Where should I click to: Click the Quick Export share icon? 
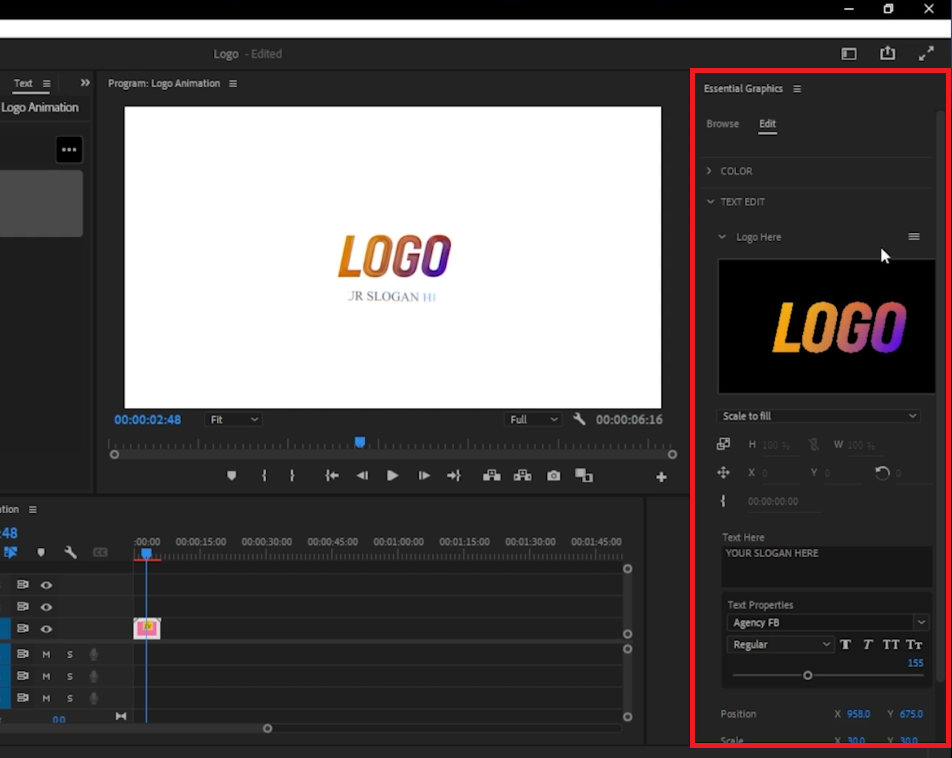[887, 54]
